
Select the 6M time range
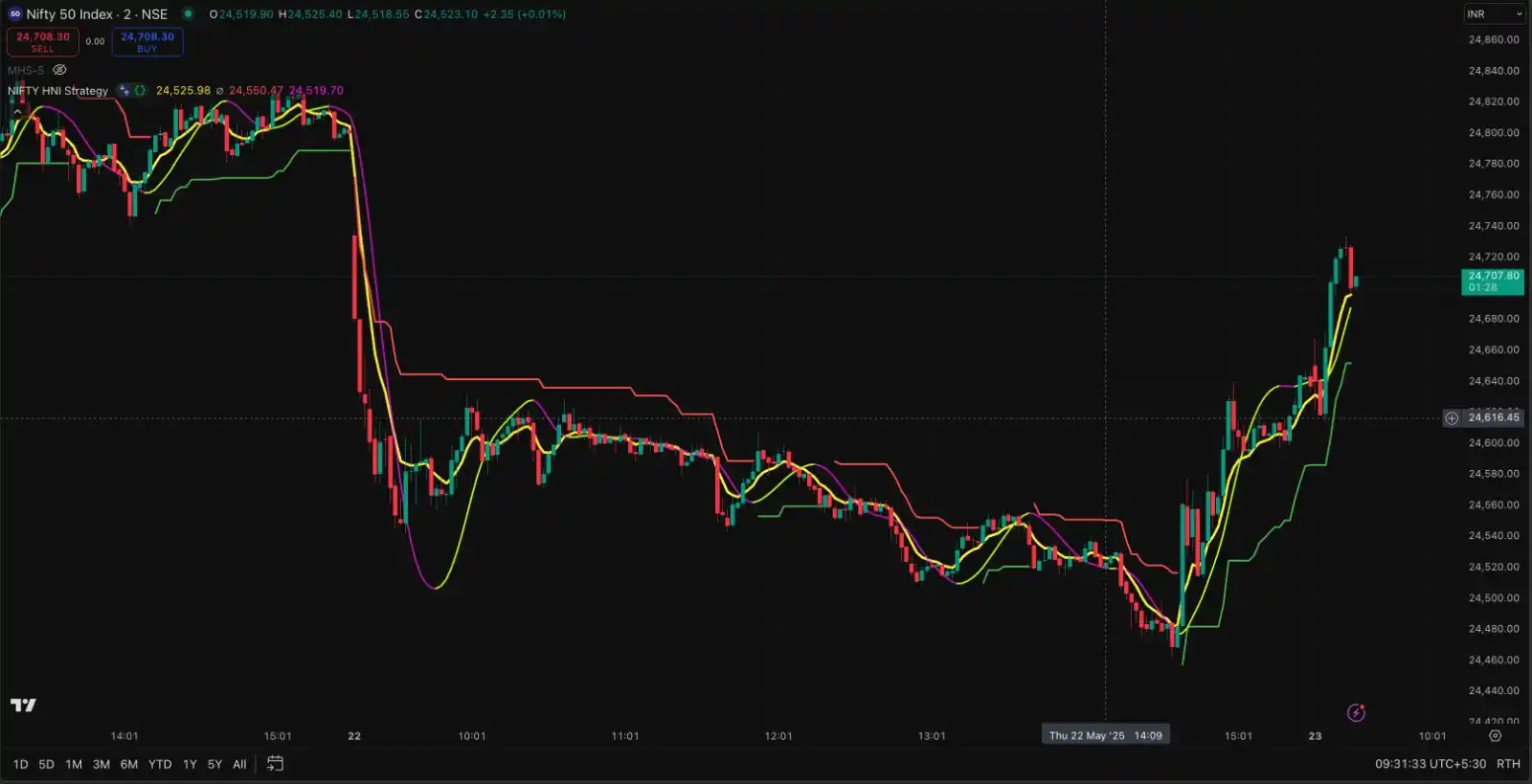point(129,764)
